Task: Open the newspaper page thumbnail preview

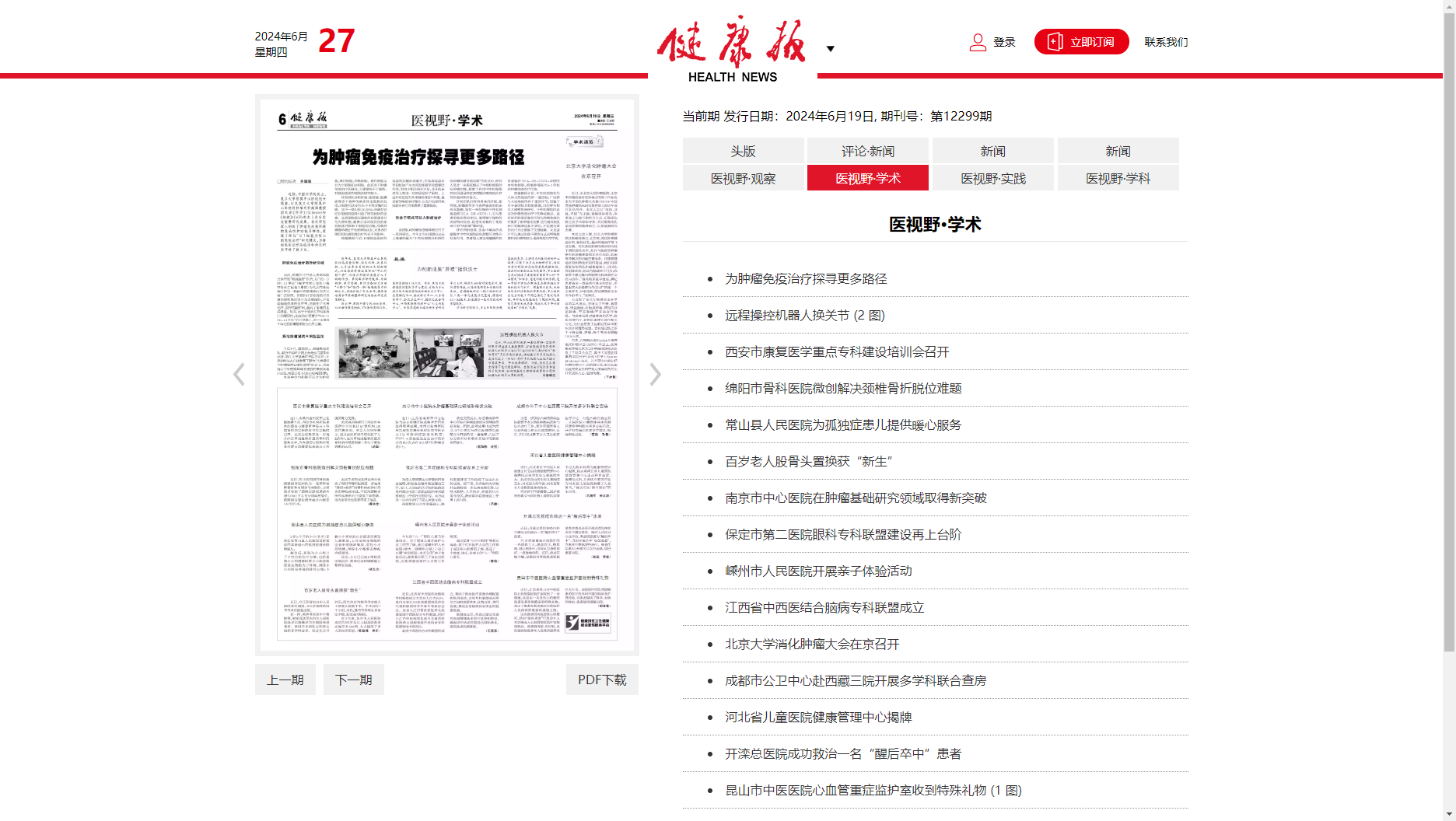Action: 447,375
